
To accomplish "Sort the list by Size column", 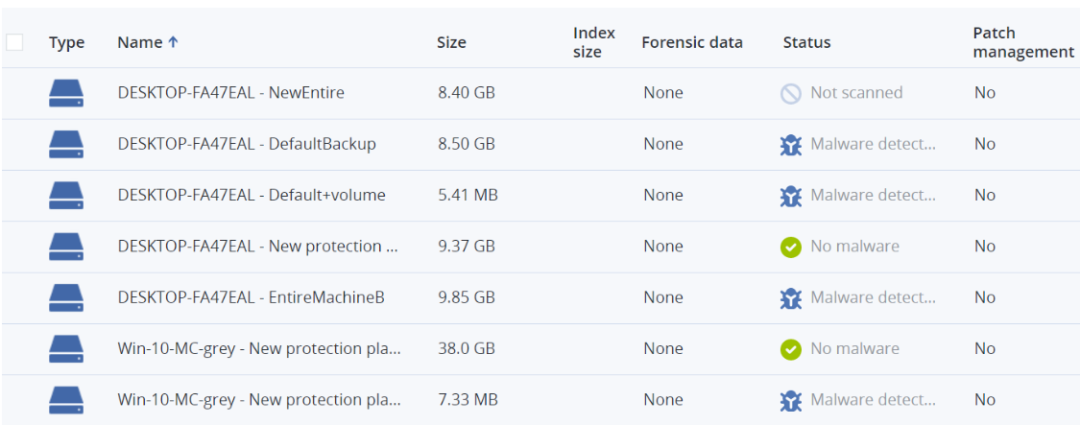I will (451, 42).
